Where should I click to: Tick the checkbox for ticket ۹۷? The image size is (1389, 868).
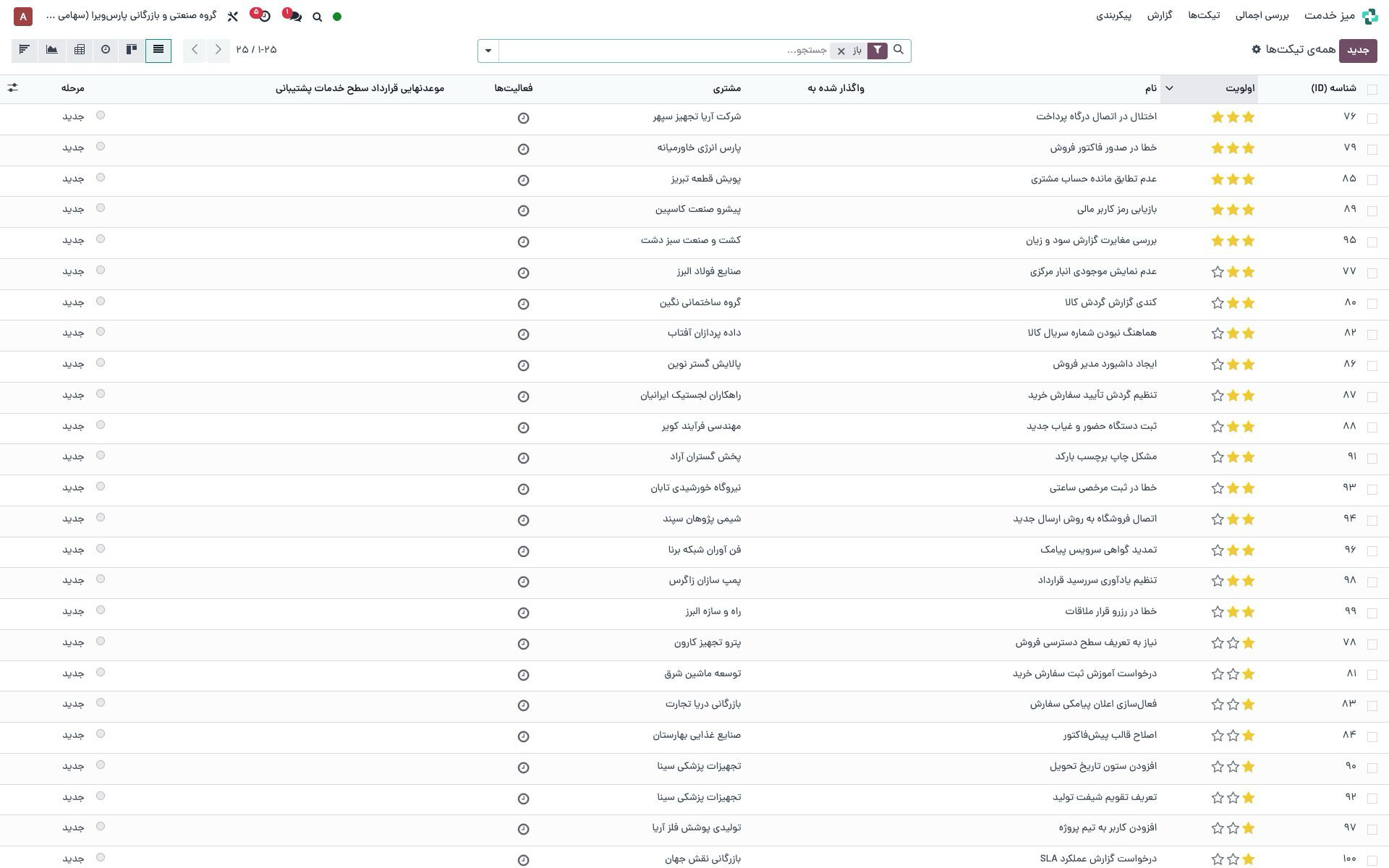pyautogui.click(x=1372, y=829)
